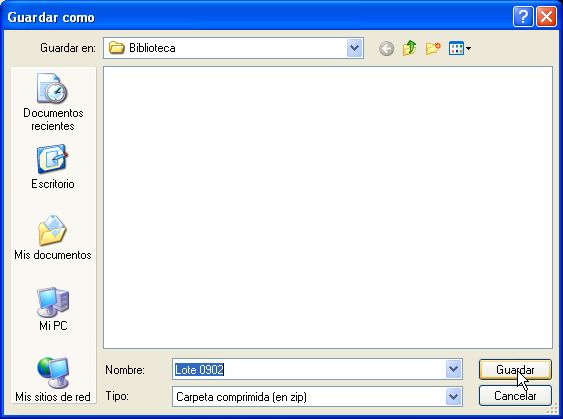
Task: Expand the Nombre field dropdown arrow
Action: pos(453,369)
